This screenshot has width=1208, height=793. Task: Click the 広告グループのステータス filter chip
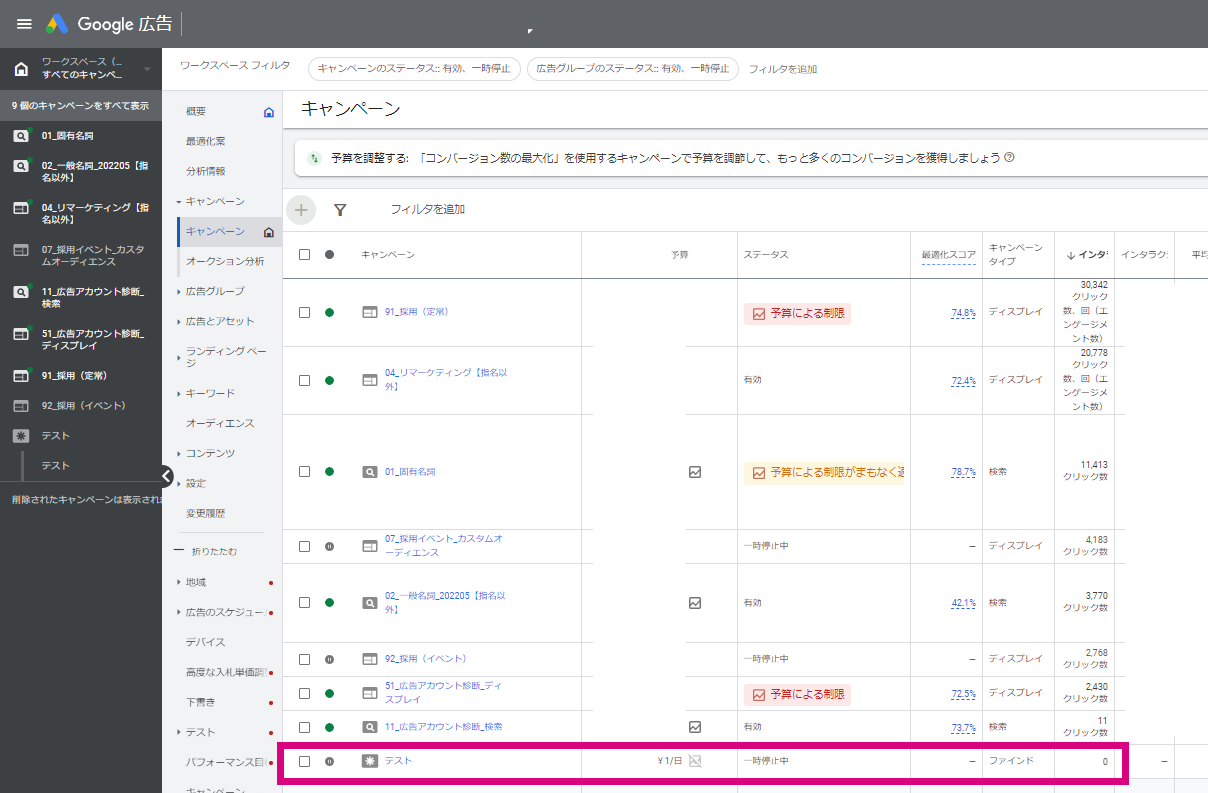click(x=632, y=69)
